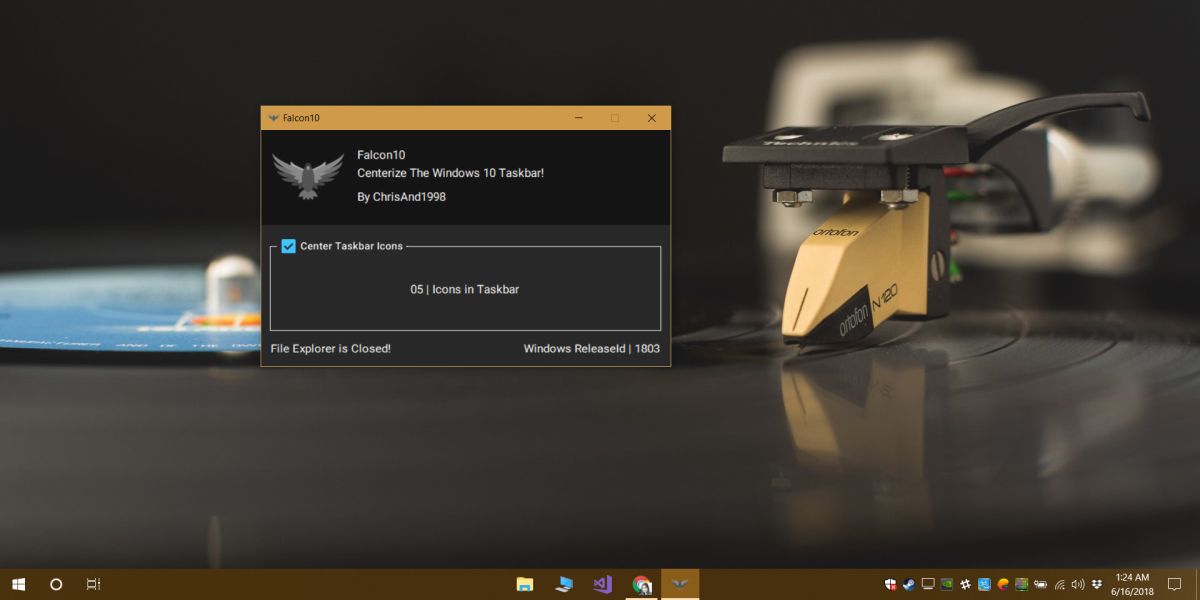Uncheck the Center Taskbar Icons checkbox
1200x600 pixels.
[288, 246]
